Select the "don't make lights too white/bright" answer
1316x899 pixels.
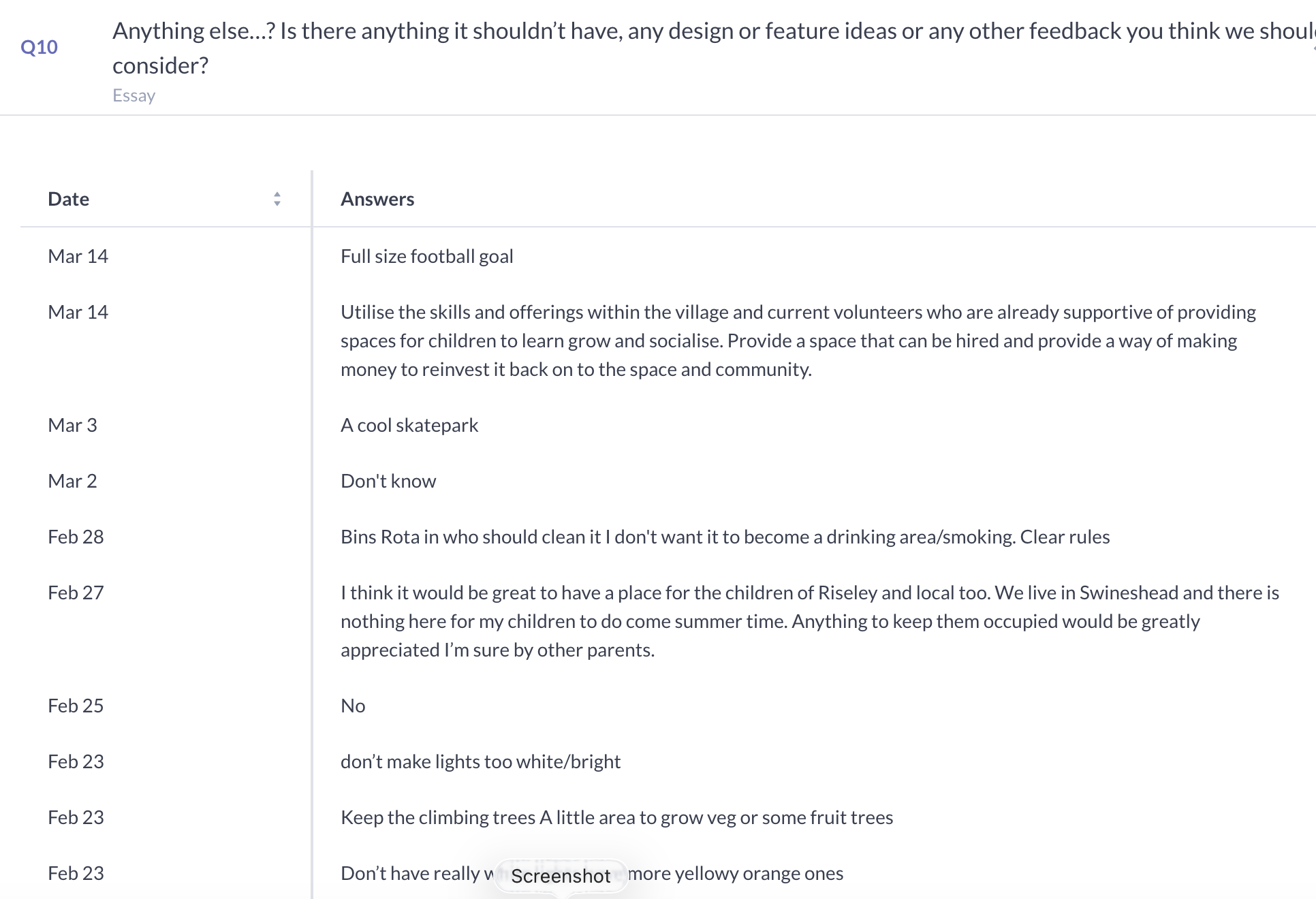click(480, 761)
